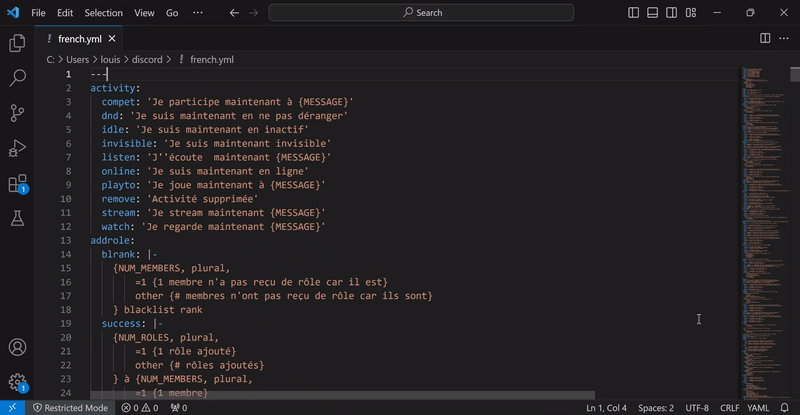Click the VS Code logo icon

point(13,12)
